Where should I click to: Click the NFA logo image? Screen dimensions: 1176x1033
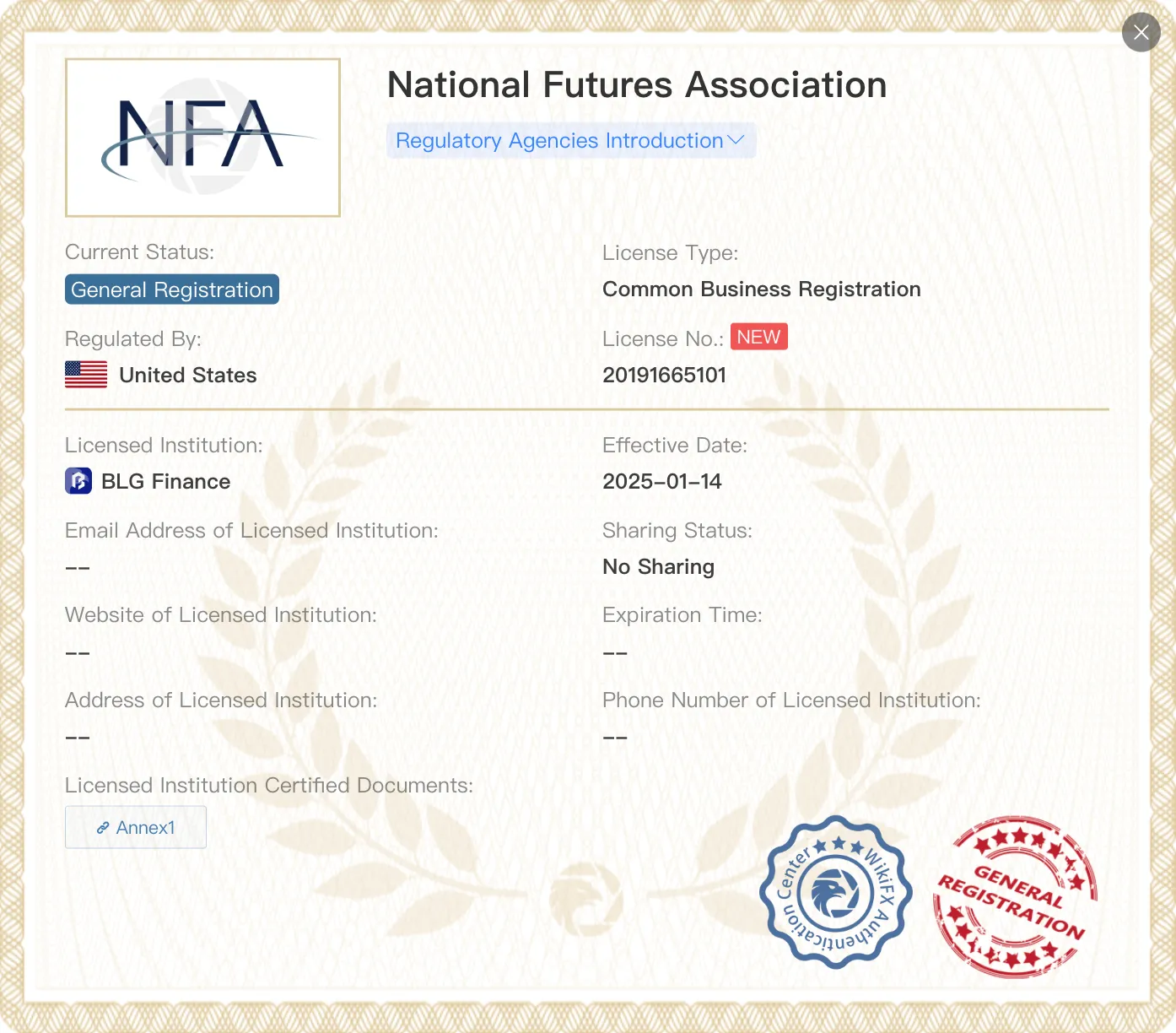click(x=202, y=138)
